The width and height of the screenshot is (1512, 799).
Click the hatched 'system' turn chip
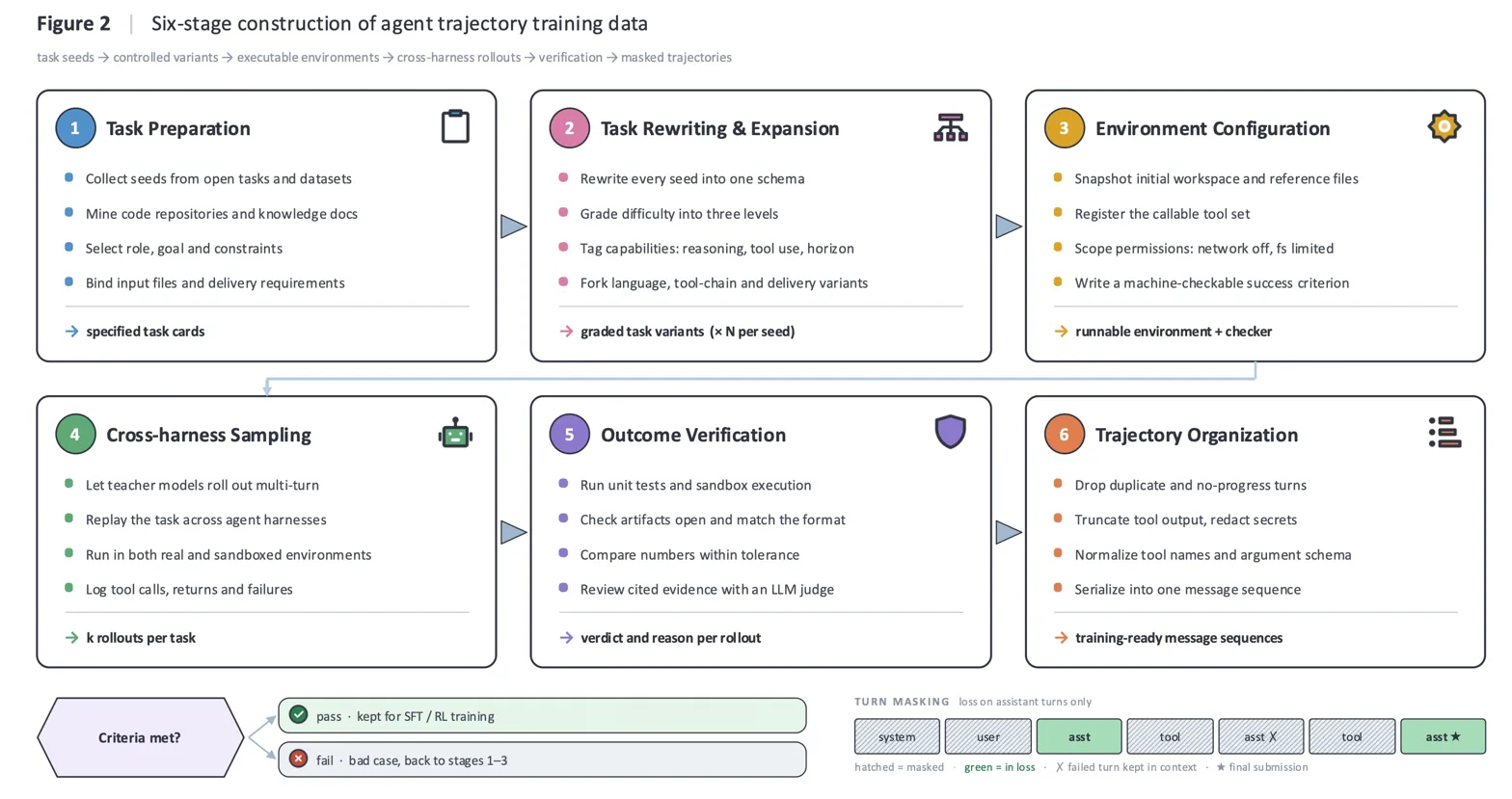pyautogui.click(x=897, y=736)
